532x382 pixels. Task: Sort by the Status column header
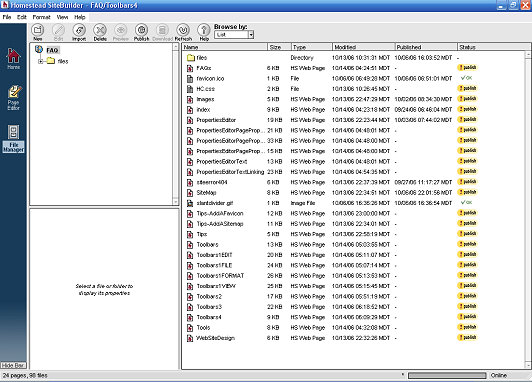[493, 47]
